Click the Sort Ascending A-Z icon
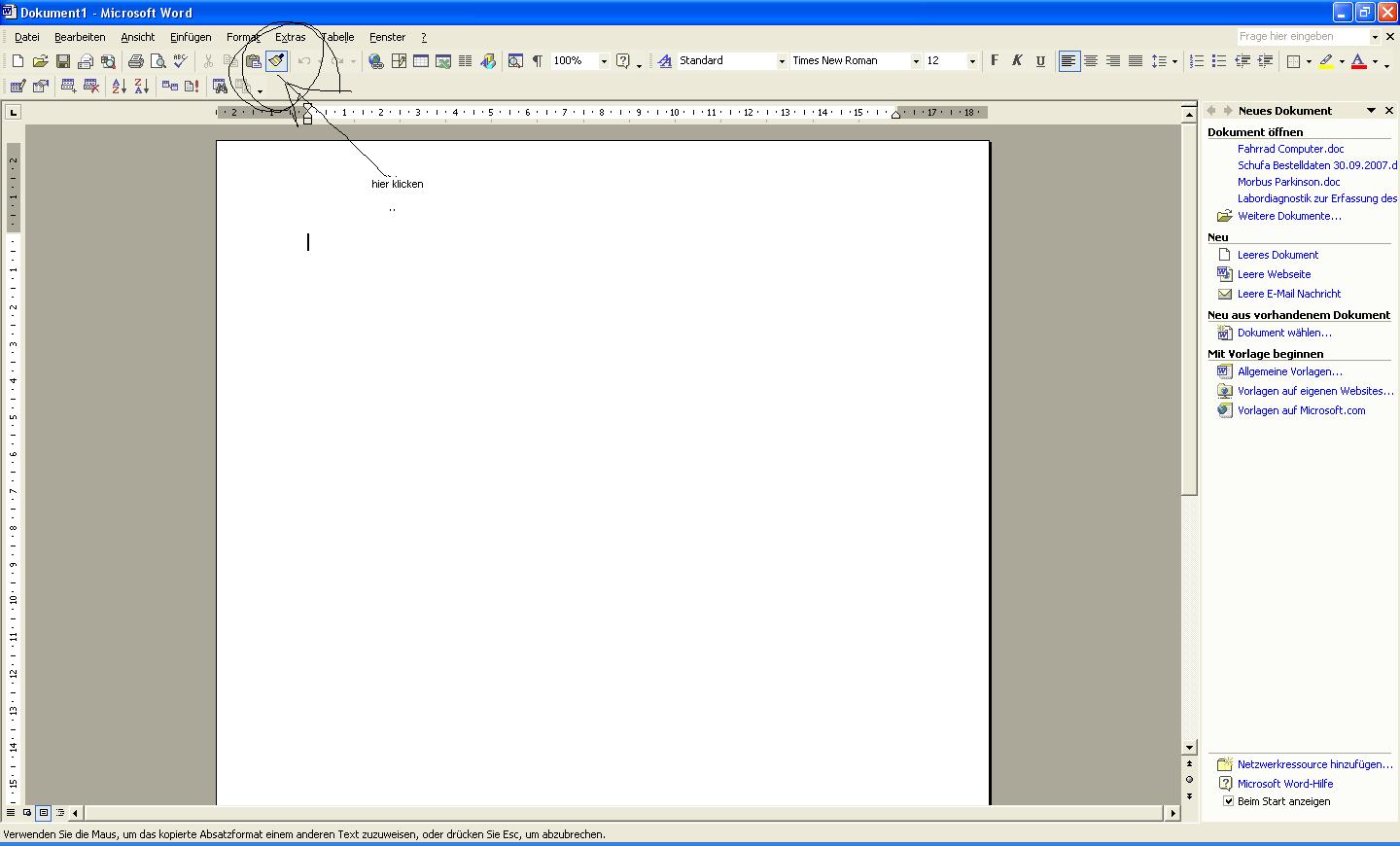This screenshot has height=846, width=1400. click(x=120, y=87)
